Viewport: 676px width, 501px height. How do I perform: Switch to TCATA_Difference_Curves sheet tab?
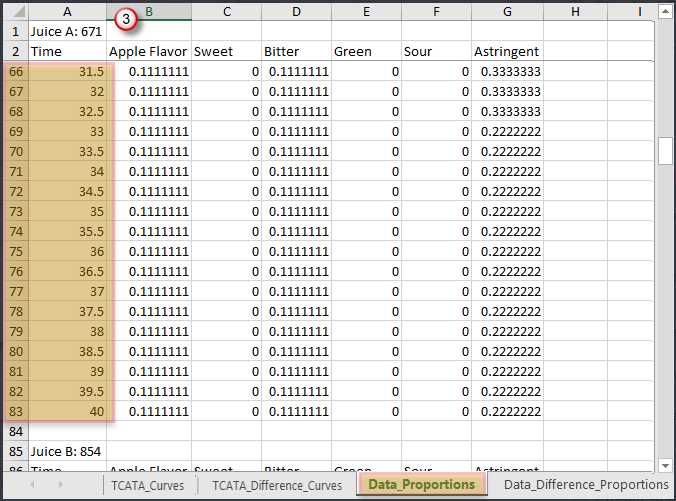coord(277,485)
